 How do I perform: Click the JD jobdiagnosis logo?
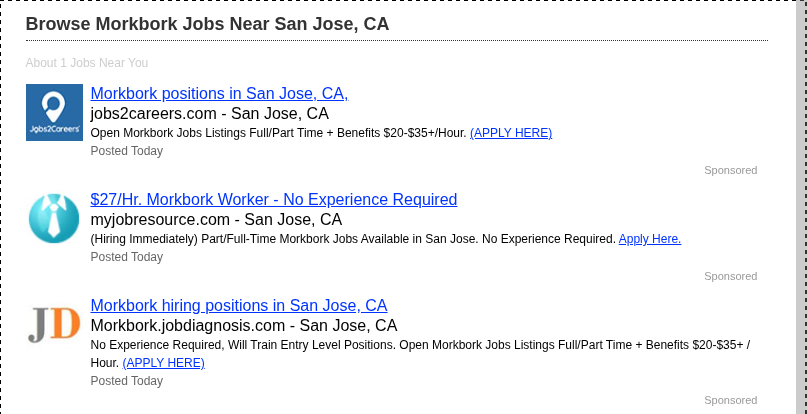pos(54,325)
